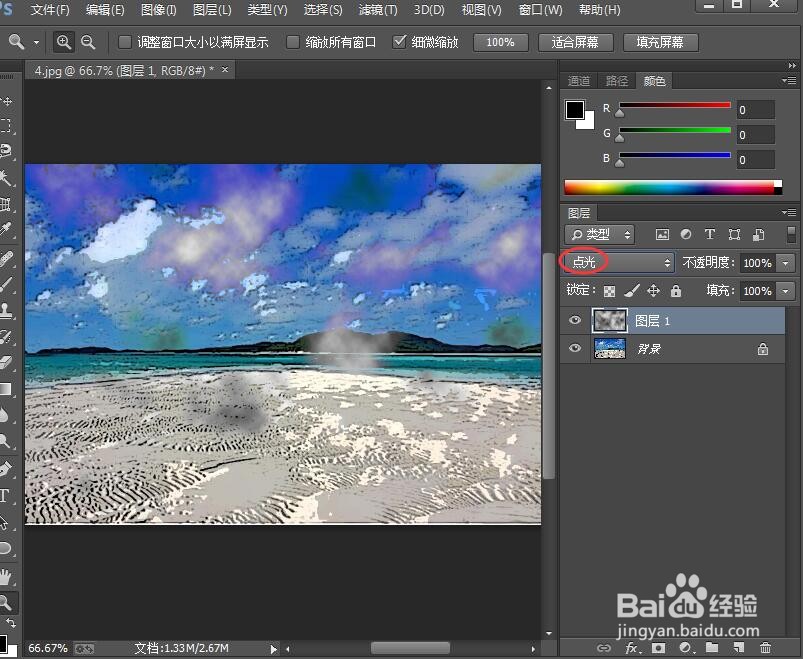
Task: Filter layers by pixel layers icon
Action: pos(662,235)
